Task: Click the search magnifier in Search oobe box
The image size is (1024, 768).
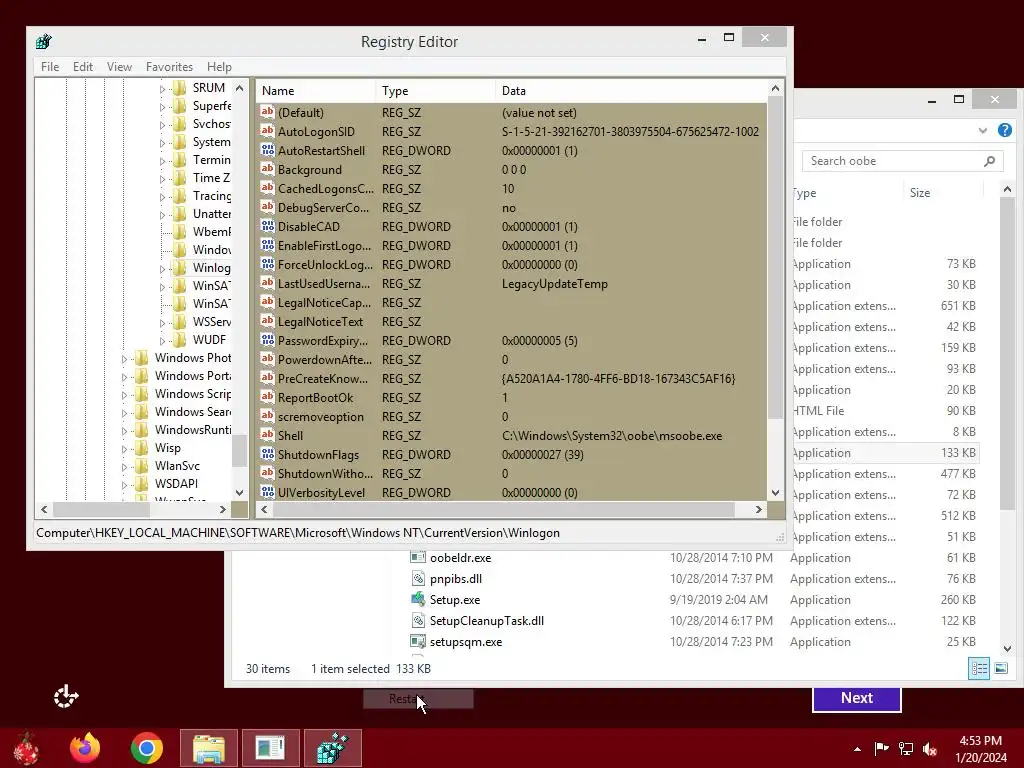Action: click(x=989, y=161)
